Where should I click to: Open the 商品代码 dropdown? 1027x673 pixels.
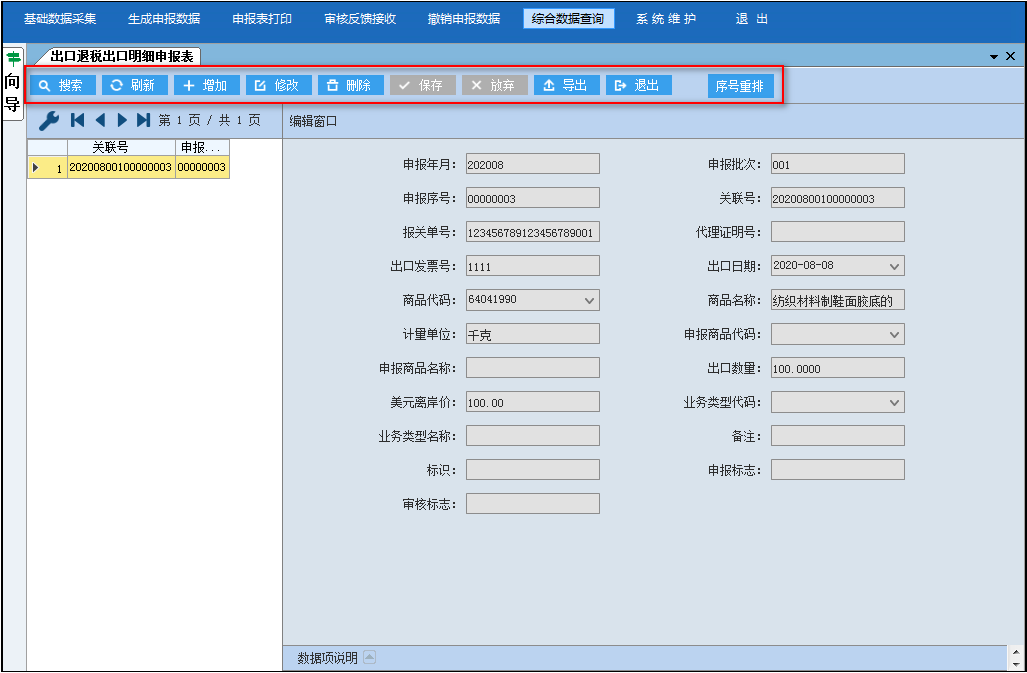[x=589, y=300]
